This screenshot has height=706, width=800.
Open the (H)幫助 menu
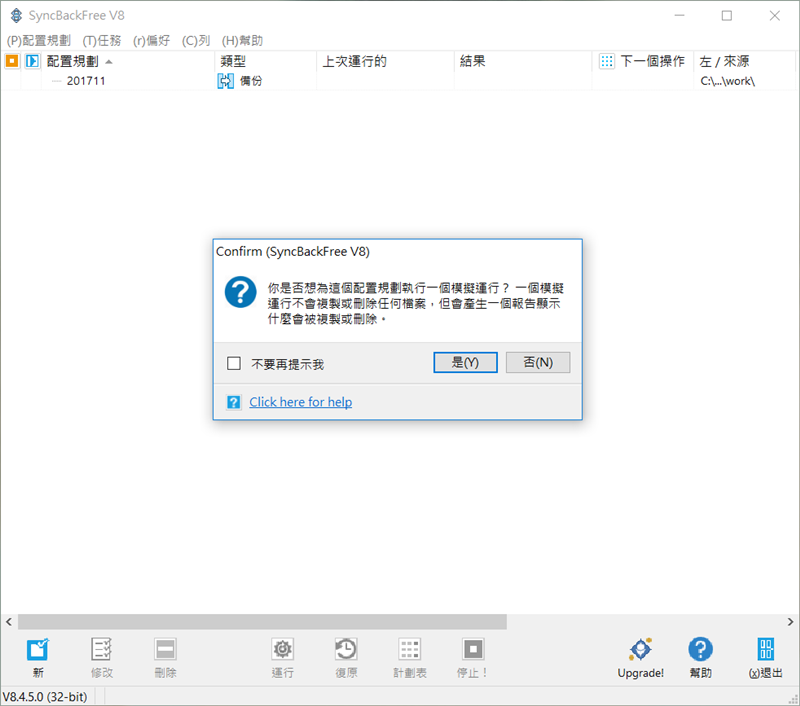242,40
